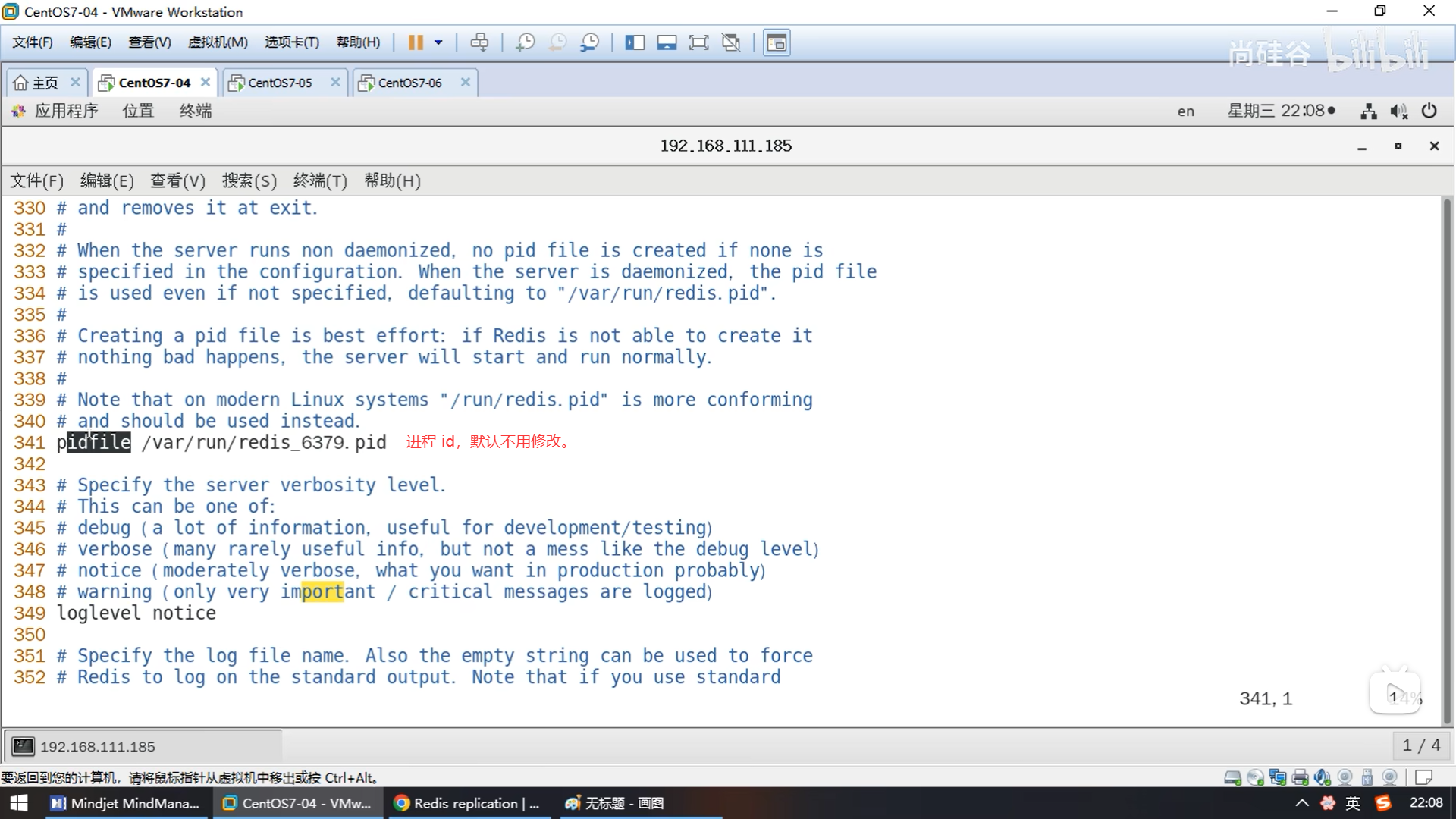Open Mindjet MindManager from Windows taskbar

(125, 803)
